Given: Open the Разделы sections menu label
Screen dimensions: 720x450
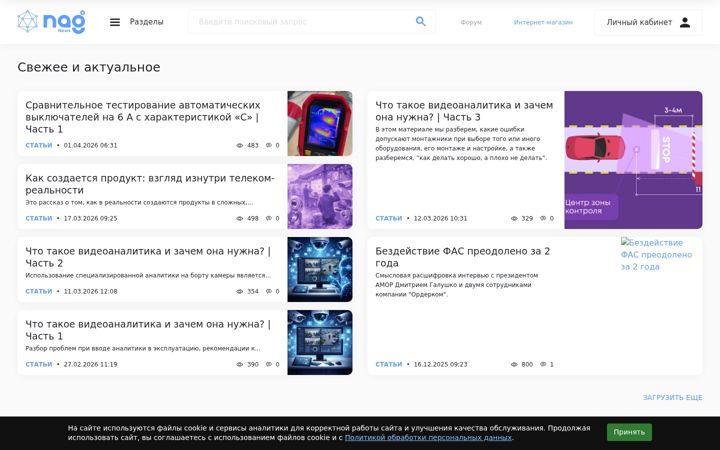Looking at the screenshot, I should [x=146, y=22].
